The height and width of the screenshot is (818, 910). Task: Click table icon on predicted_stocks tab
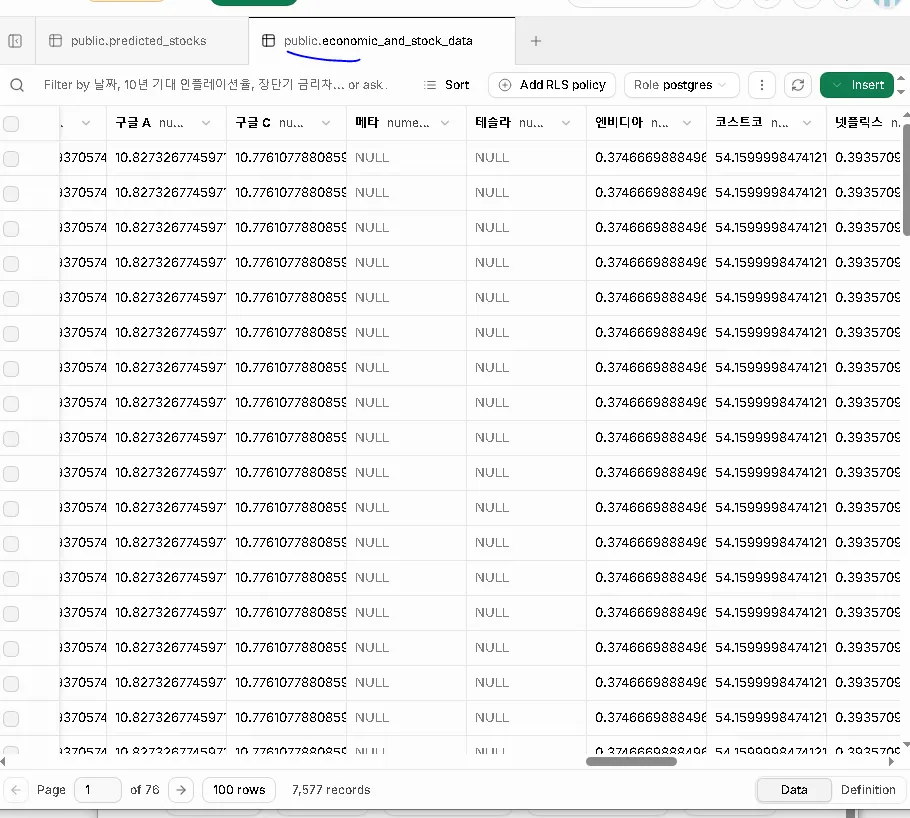pyautogui.click(x=55, y=41)
